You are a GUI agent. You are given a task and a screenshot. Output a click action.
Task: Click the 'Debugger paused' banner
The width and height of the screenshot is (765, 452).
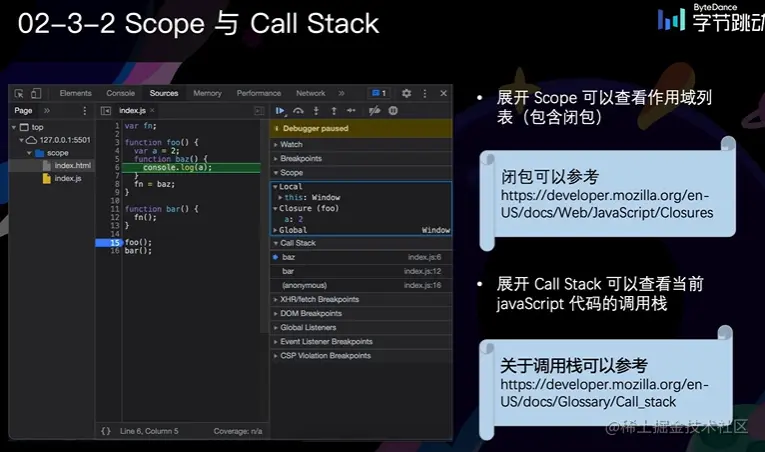[361, 128]
